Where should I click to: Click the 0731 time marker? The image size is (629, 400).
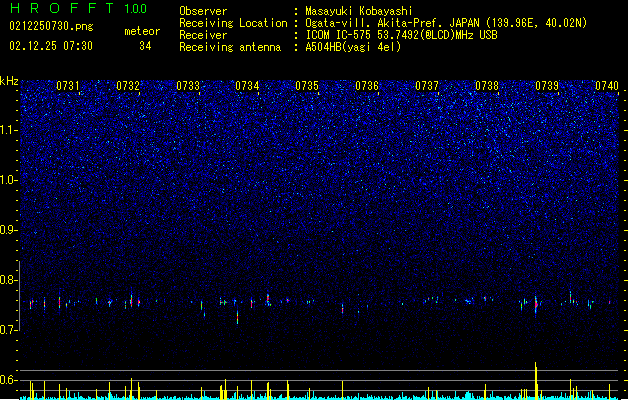click(68, 86)
